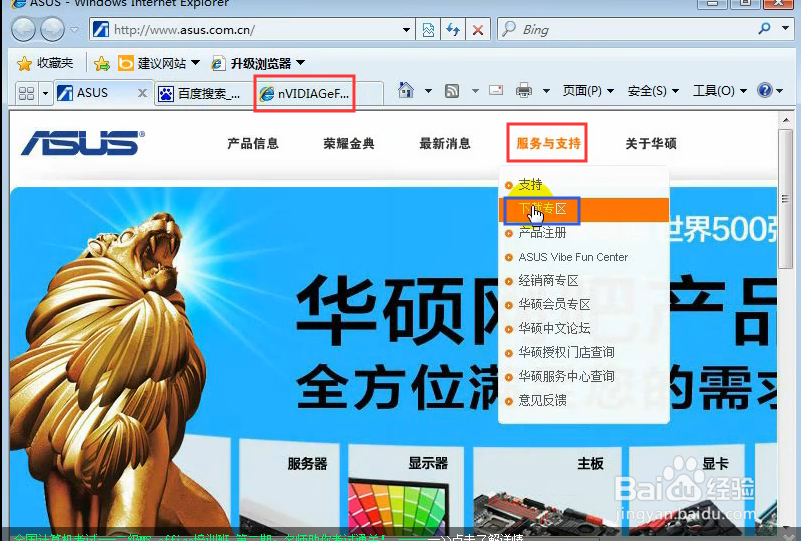The image size is (801, 541).
Task: Select 产品注册 in the dropdown menu
Action: 584,233
